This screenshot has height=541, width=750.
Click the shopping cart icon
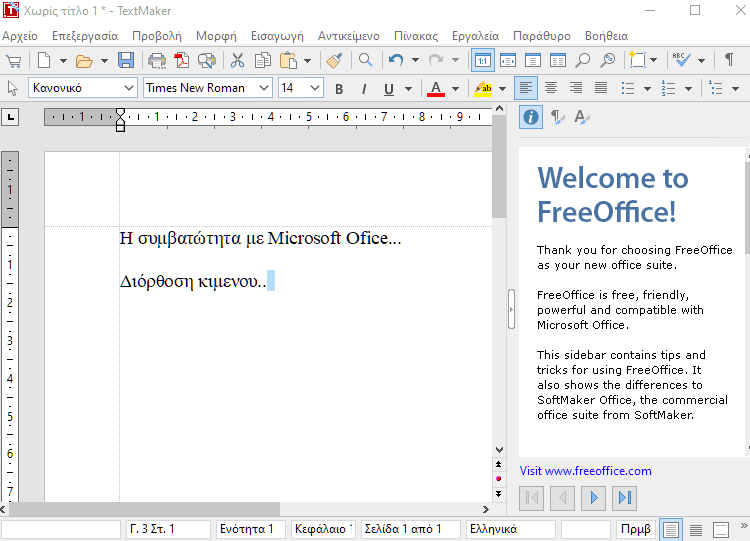pos(13,61)
